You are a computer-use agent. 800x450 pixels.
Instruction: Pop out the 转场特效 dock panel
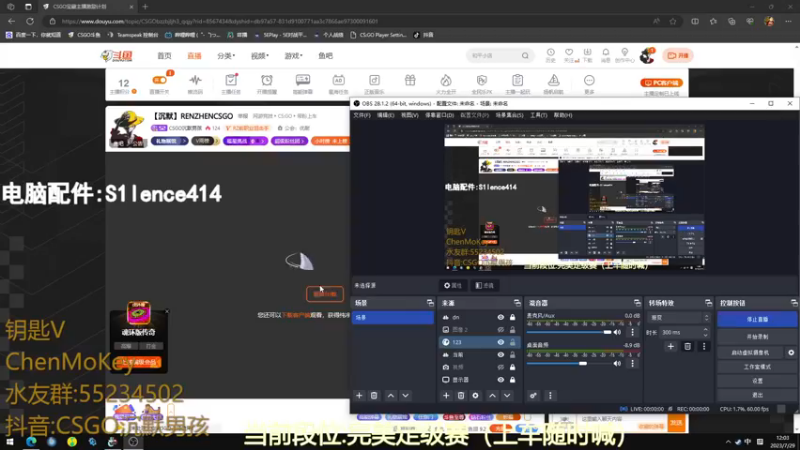tap(708, 303)
